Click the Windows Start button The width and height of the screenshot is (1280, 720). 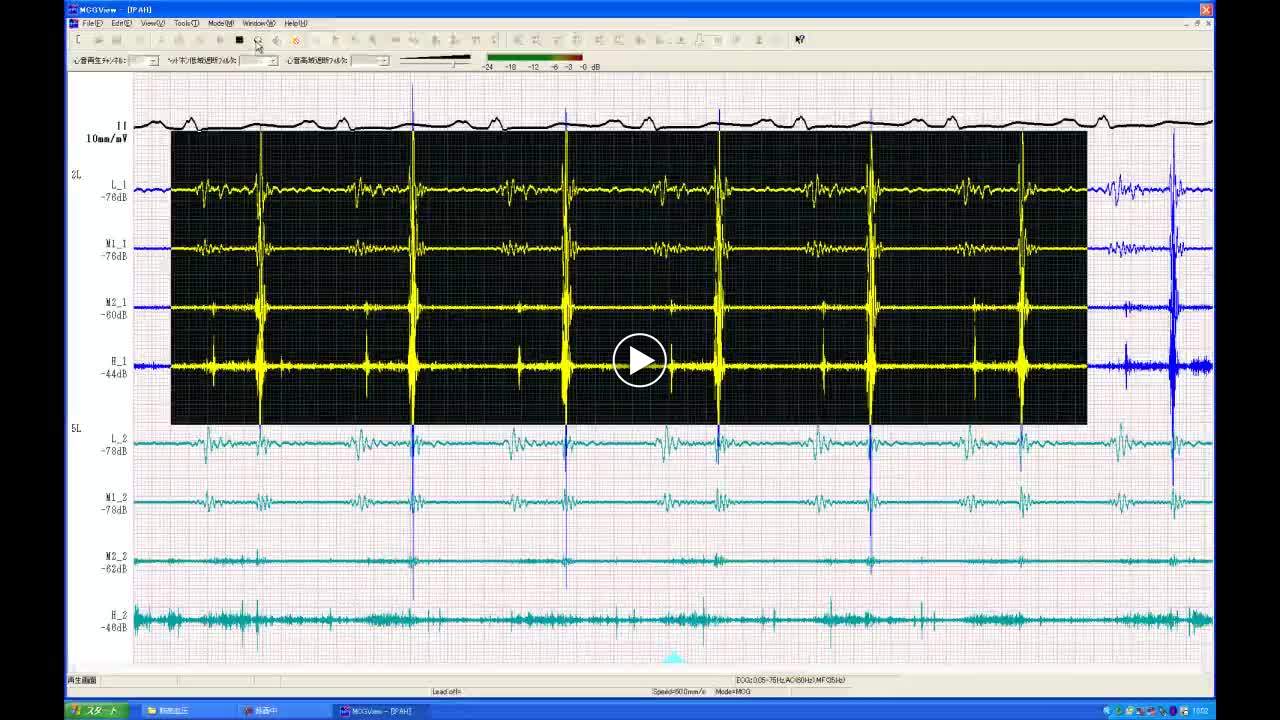tap(95, 711)
